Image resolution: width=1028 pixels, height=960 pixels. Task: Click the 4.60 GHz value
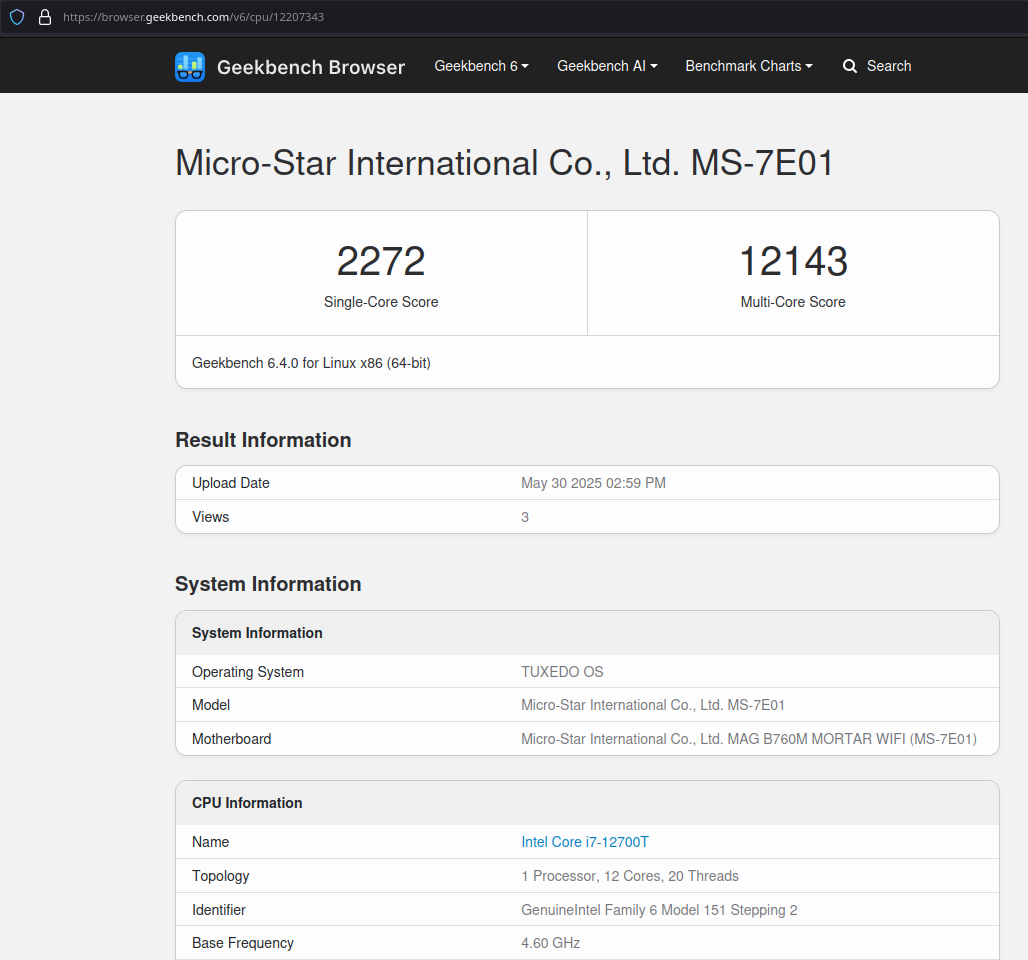click(551, 943)
